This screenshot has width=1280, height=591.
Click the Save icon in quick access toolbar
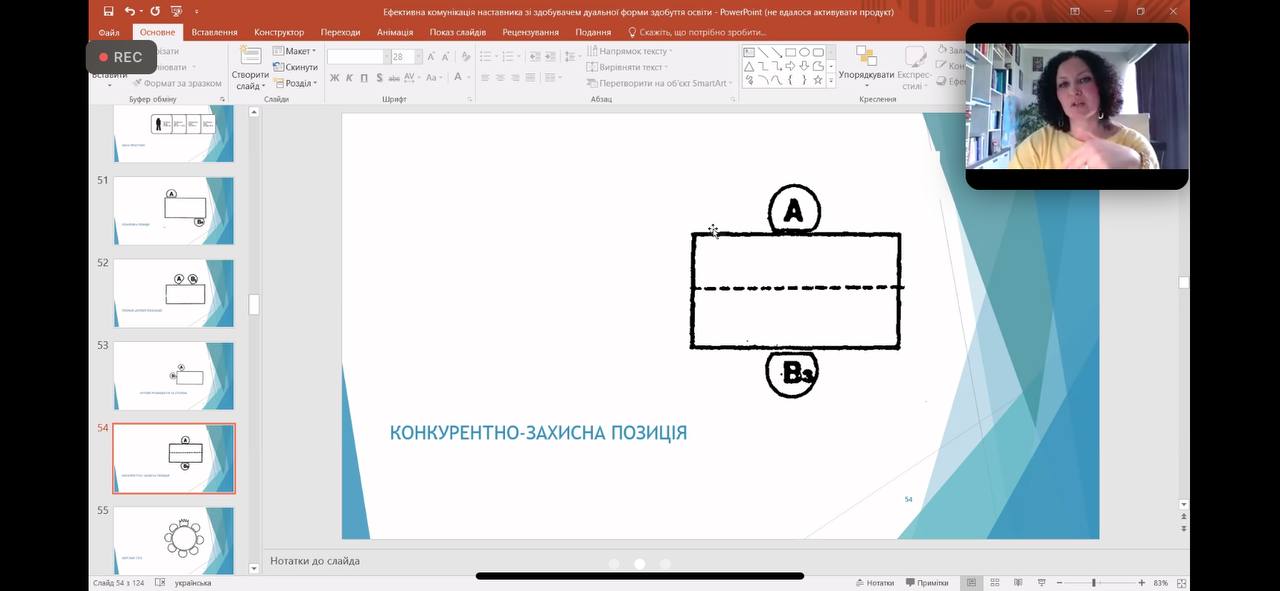[x=109, y=12]
